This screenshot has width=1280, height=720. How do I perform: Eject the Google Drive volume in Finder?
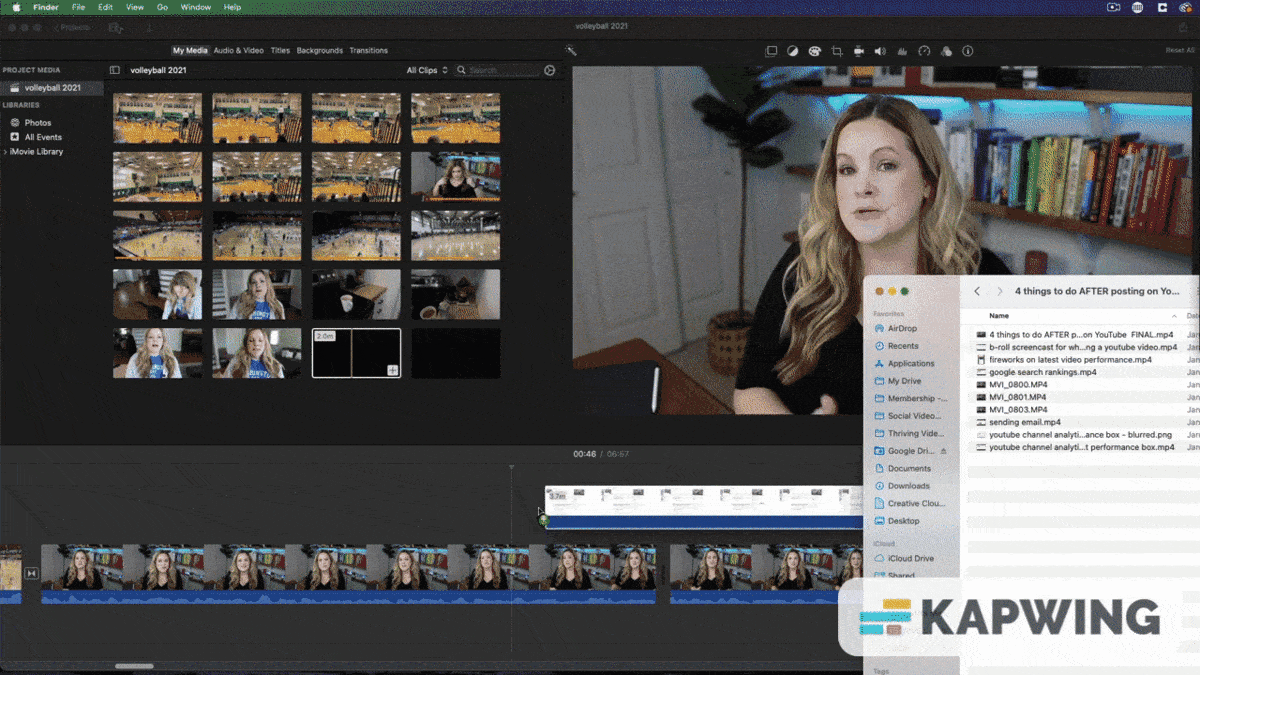click(x=943, y=451)
